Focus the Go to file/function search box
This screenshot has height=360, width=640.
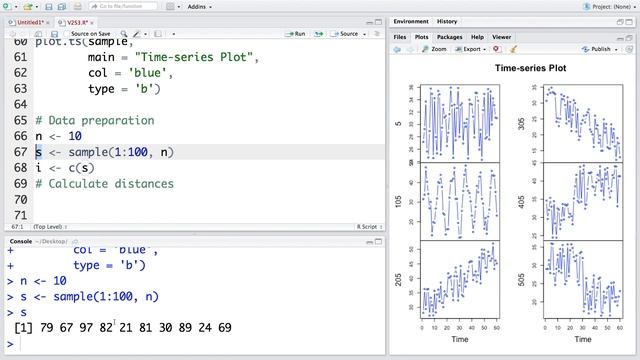coord(123,7)
